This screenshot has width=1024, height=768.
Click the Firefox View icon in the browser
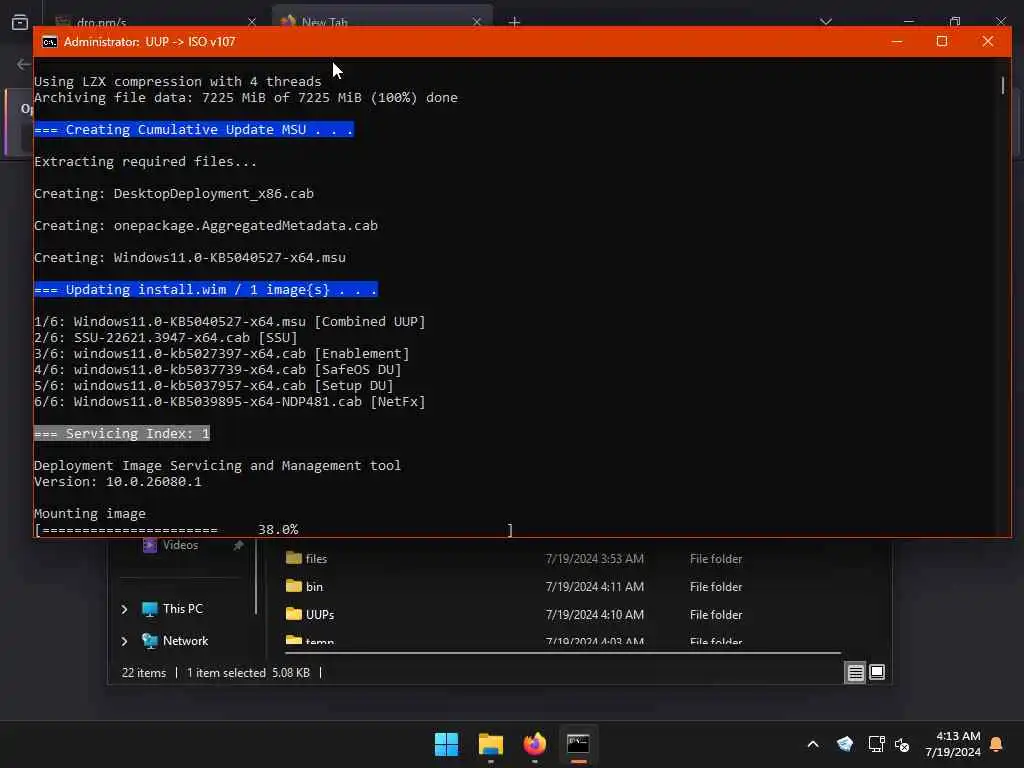(20, 22)
